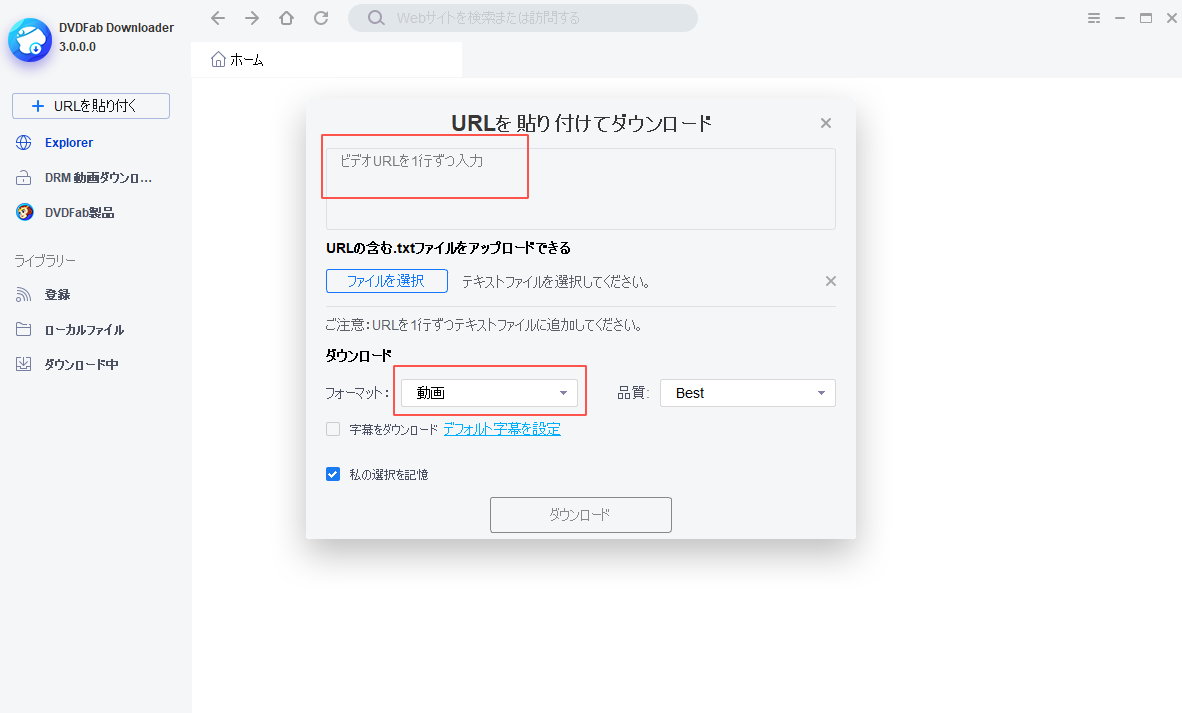
Task: Click テキストファイルを選択してください text
Action: coord(556,282)
